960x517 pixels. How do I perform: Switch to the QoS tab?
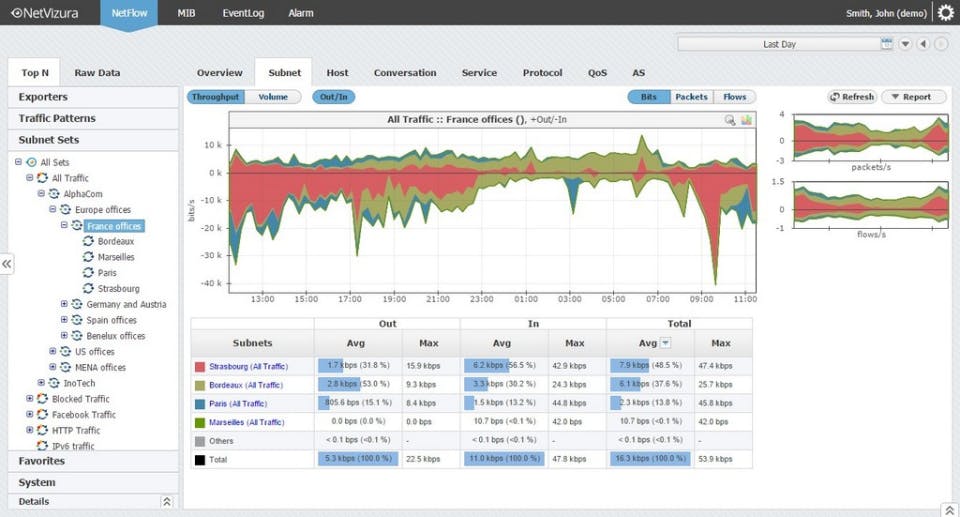[598, 72]
